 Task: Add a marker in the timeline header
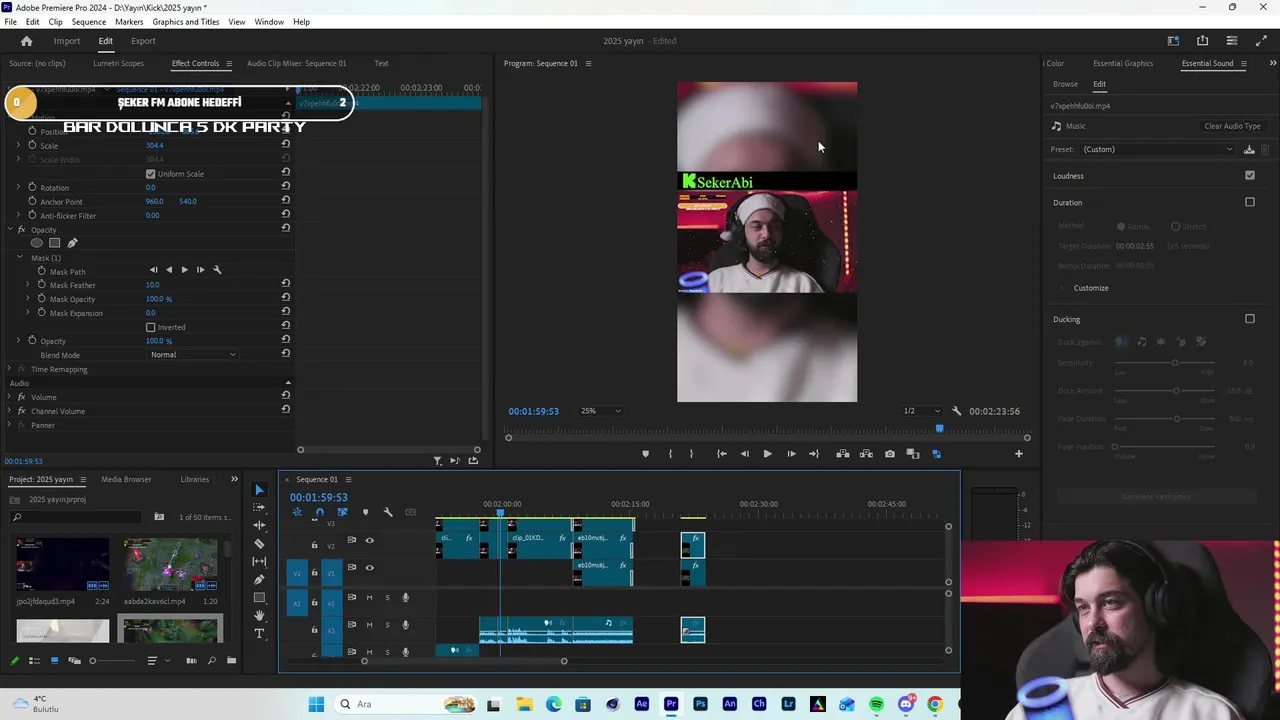coord(365,512)
